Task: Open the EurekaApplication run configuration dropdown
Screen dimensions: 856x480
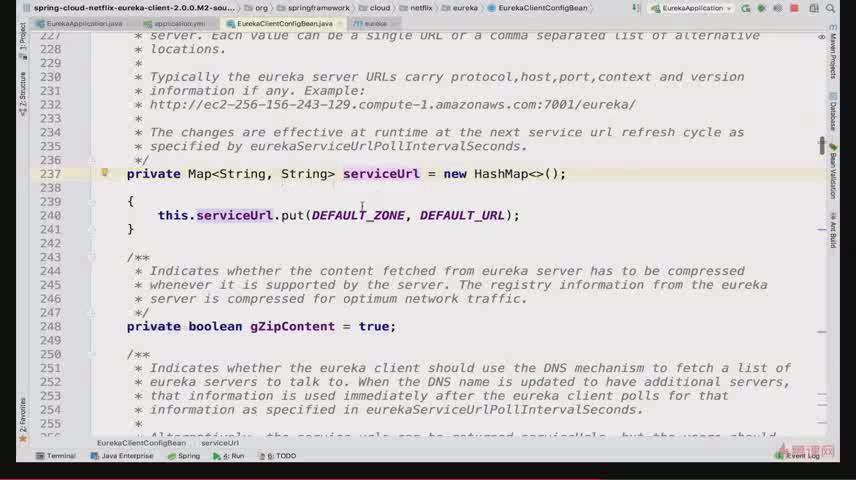Action: 692,8
